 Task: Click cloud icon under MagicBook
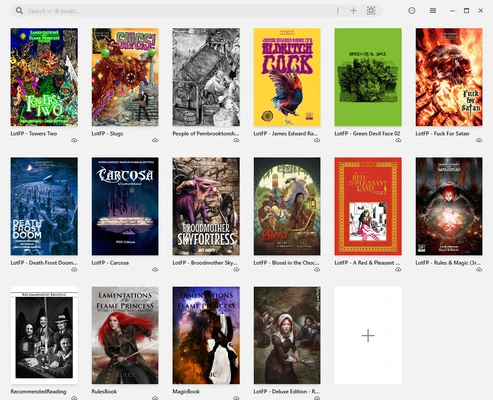click(x=236, y=398)
